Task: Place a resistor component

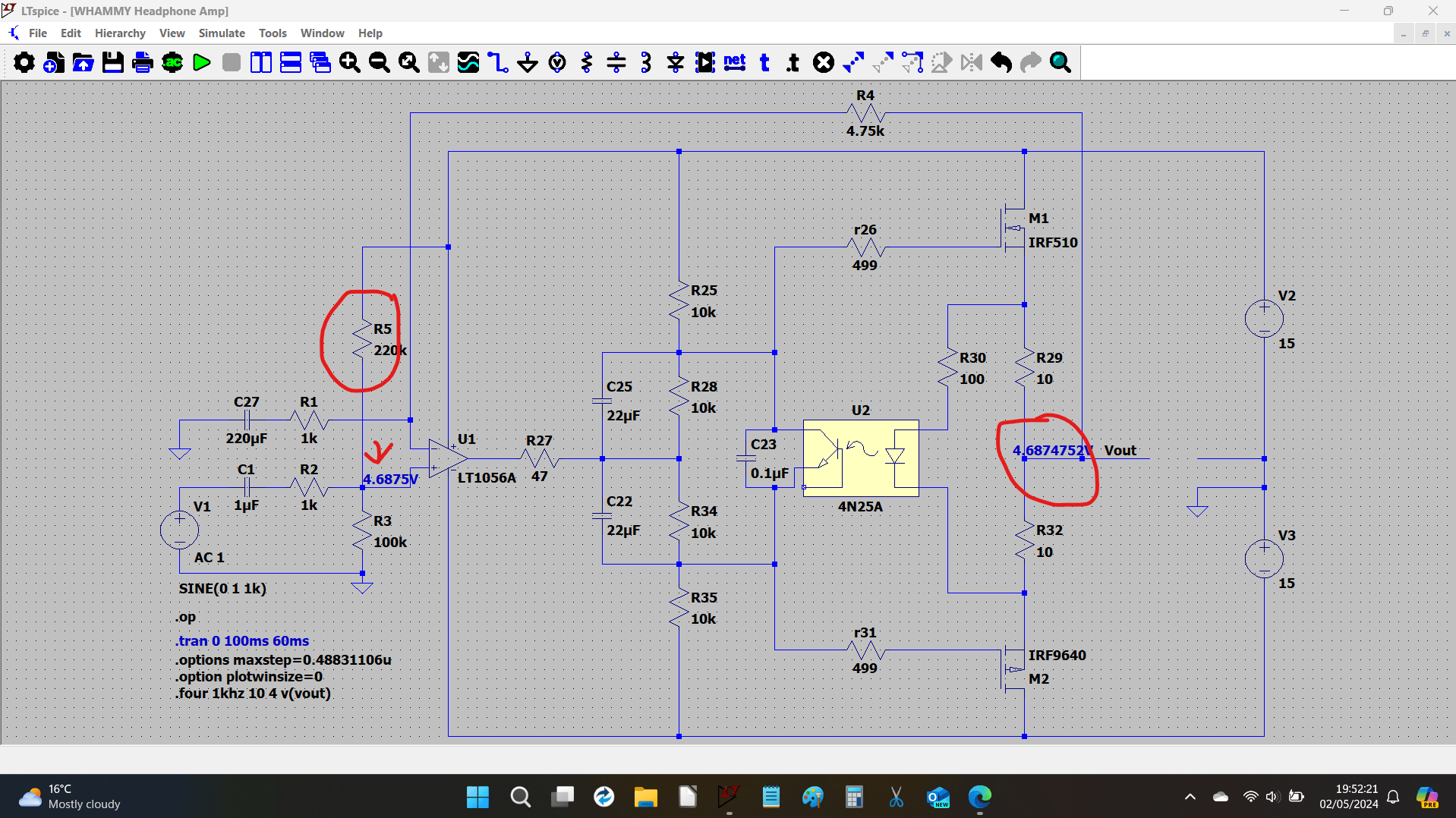Action: [x=587, y=62]
